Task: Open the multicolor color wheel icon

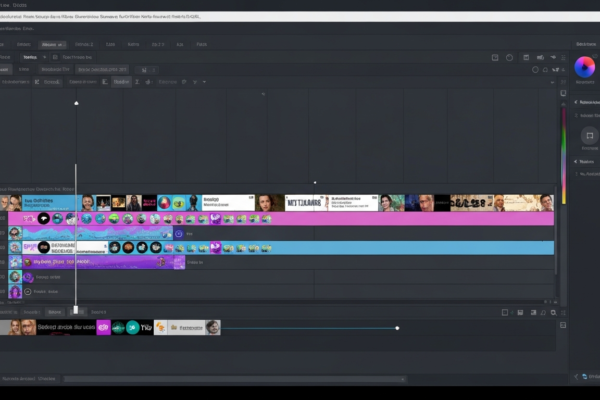Action: pyautogui.click(x=584, y=67)
